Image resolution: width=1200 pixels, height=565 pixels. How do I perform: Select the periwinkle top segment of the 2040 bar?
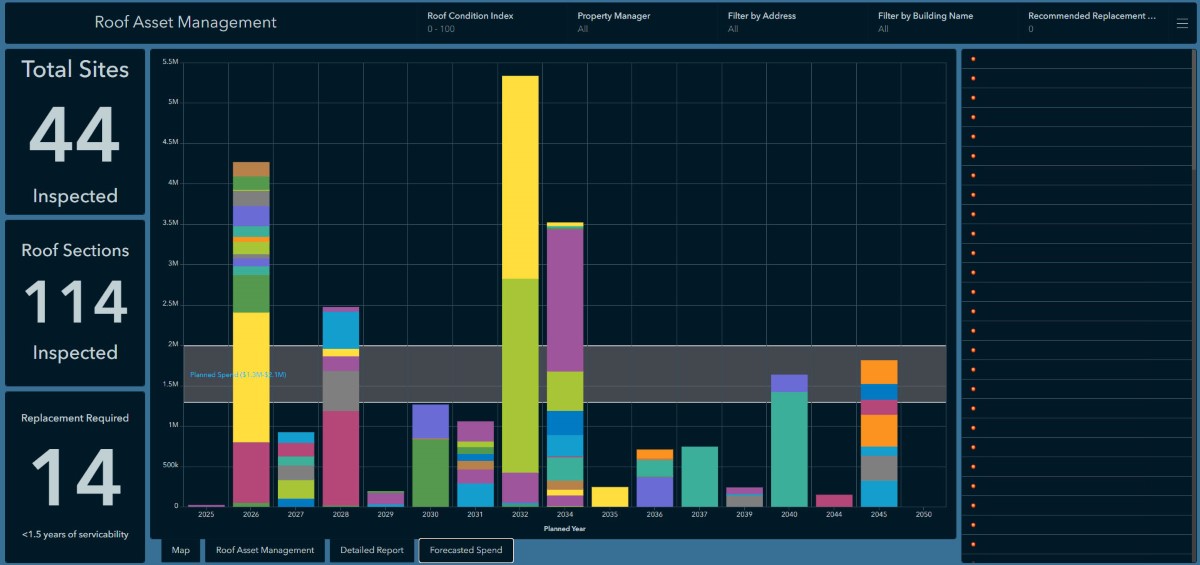pyautogui.click(x=789, y=383)
